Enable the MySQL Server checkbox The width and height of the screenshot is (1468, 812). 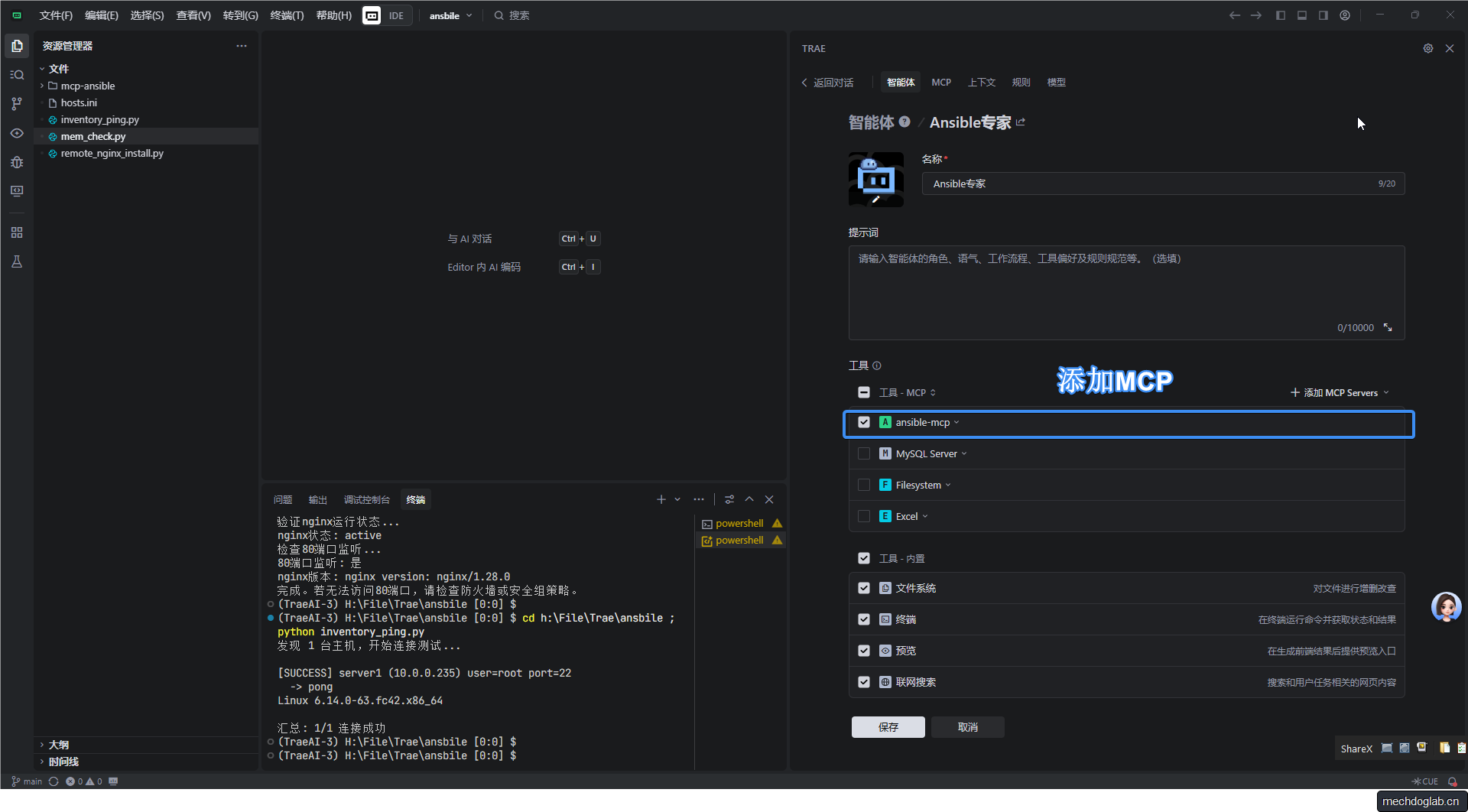pyautogui.click(x=864, y=454)
